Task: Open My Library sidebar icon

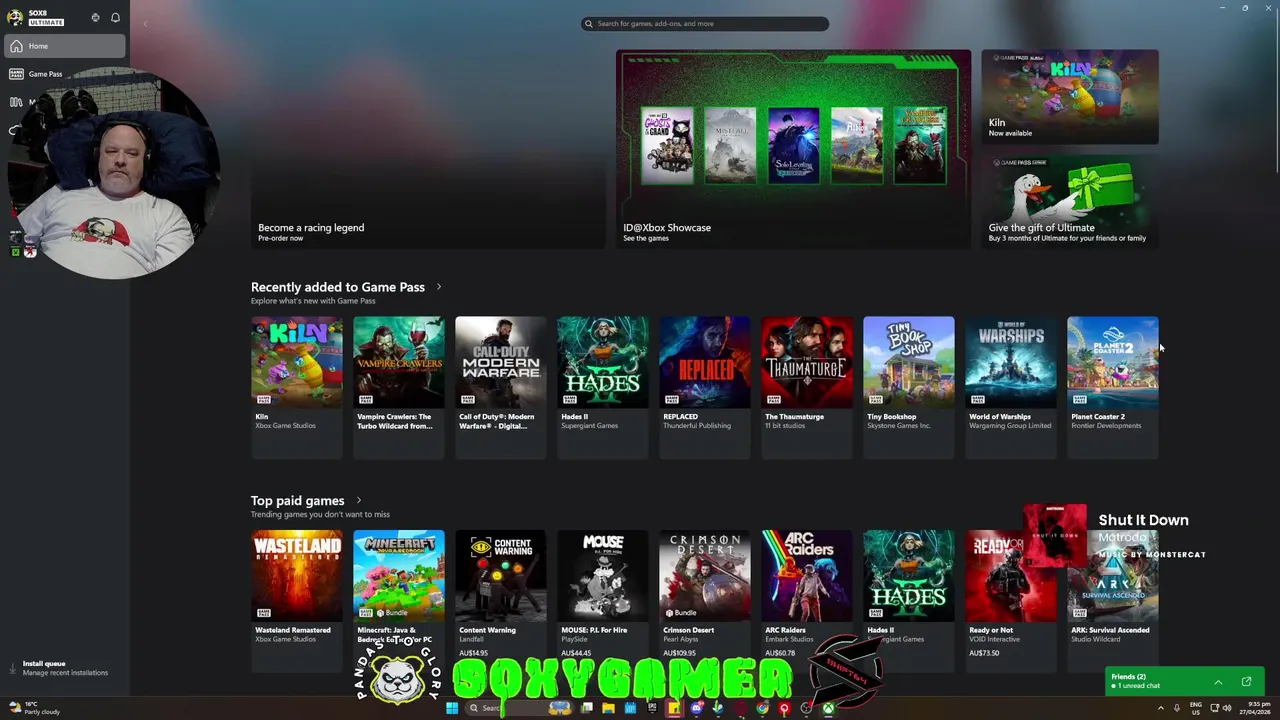Action: click(16, 102)
